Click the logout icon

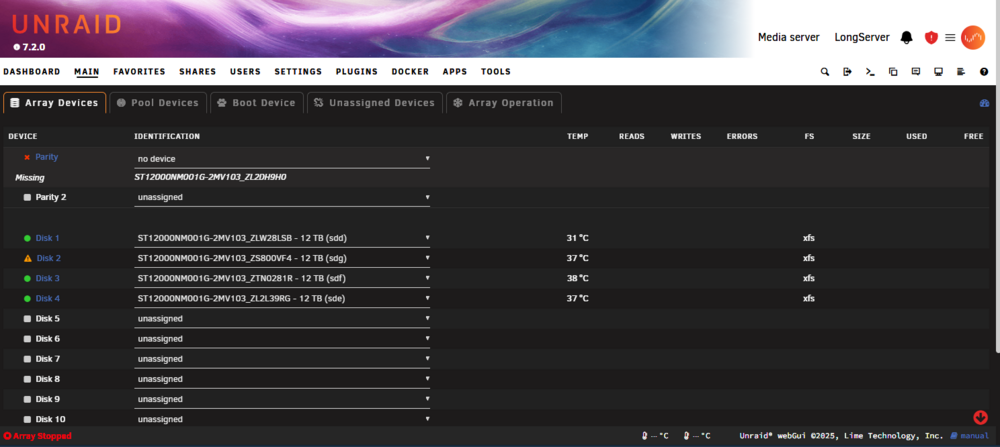point(848,72)
